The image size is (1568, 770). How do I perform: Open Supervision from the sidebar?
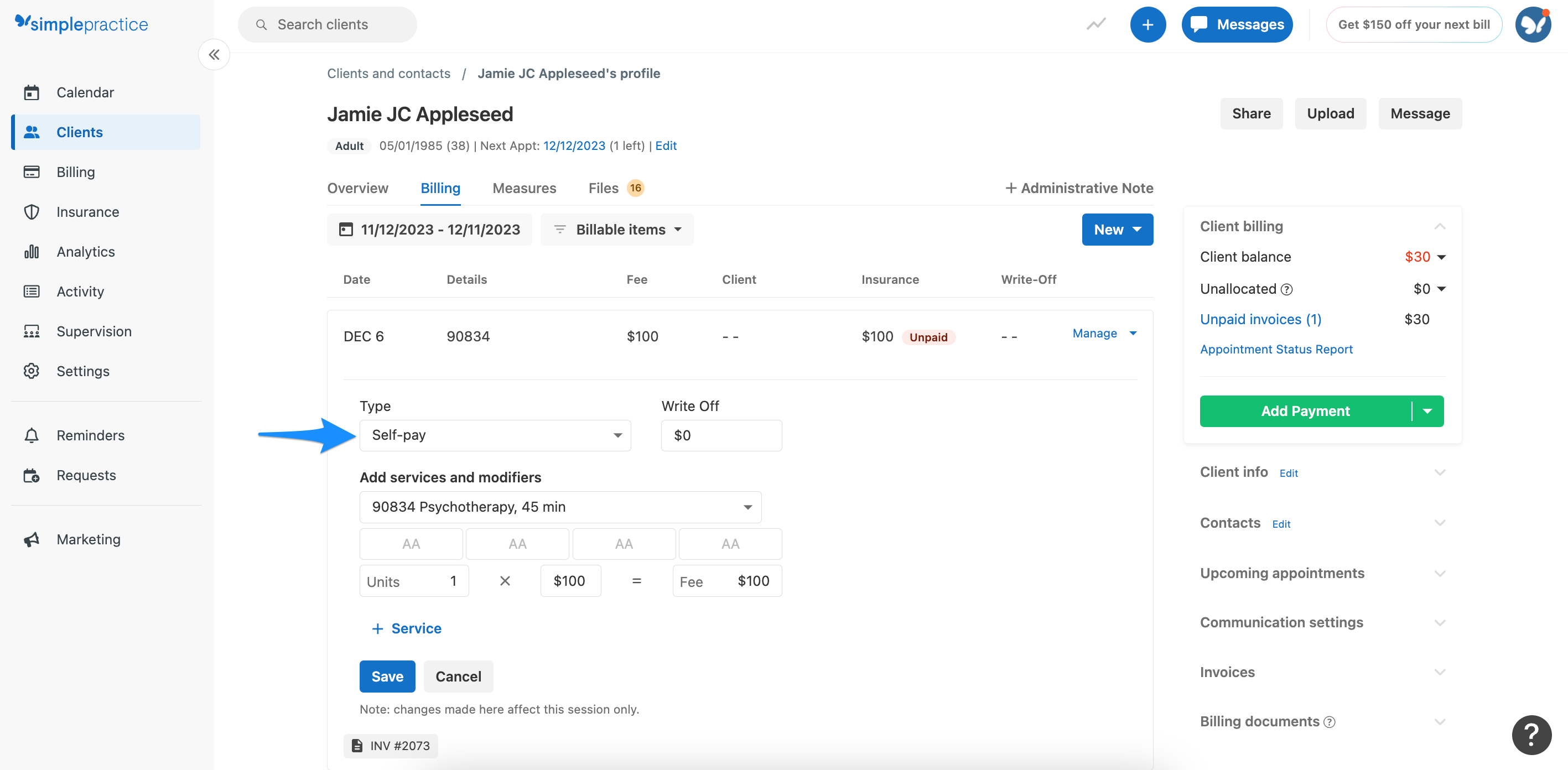tap(94, 331)
